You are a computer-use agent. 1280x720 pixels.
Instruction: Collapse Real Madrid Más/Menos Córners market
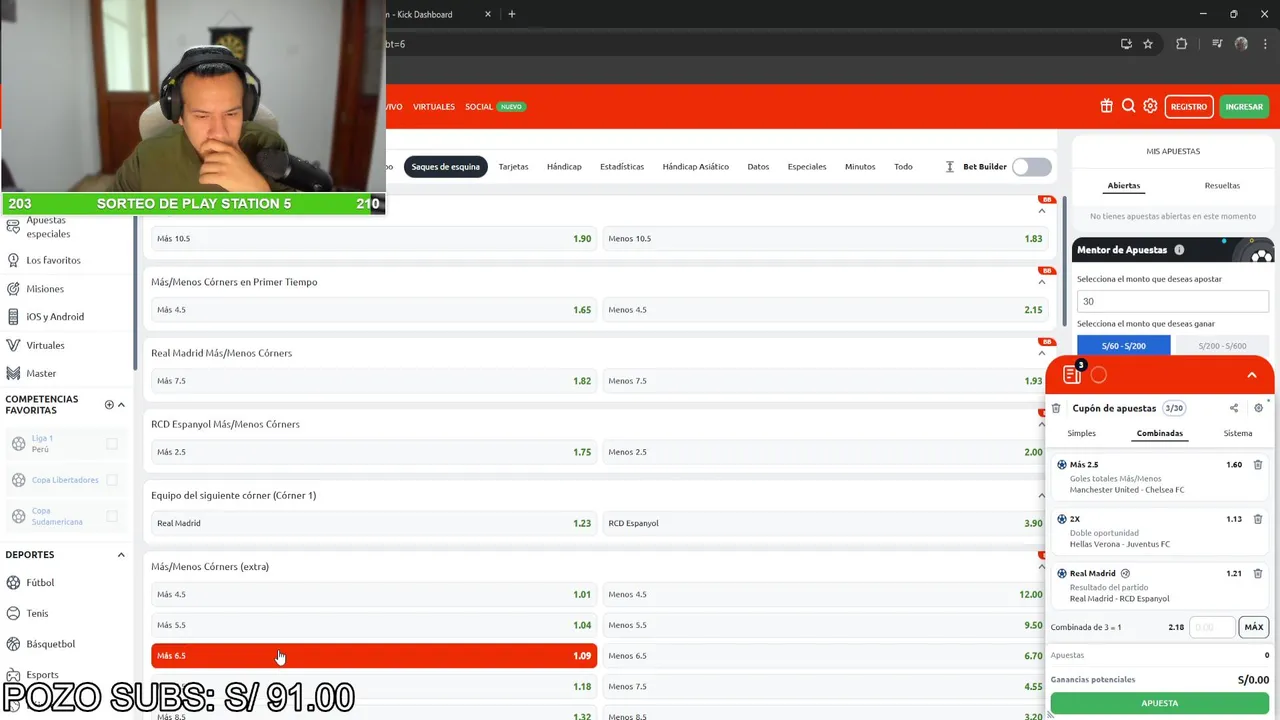pos(1042,353)
